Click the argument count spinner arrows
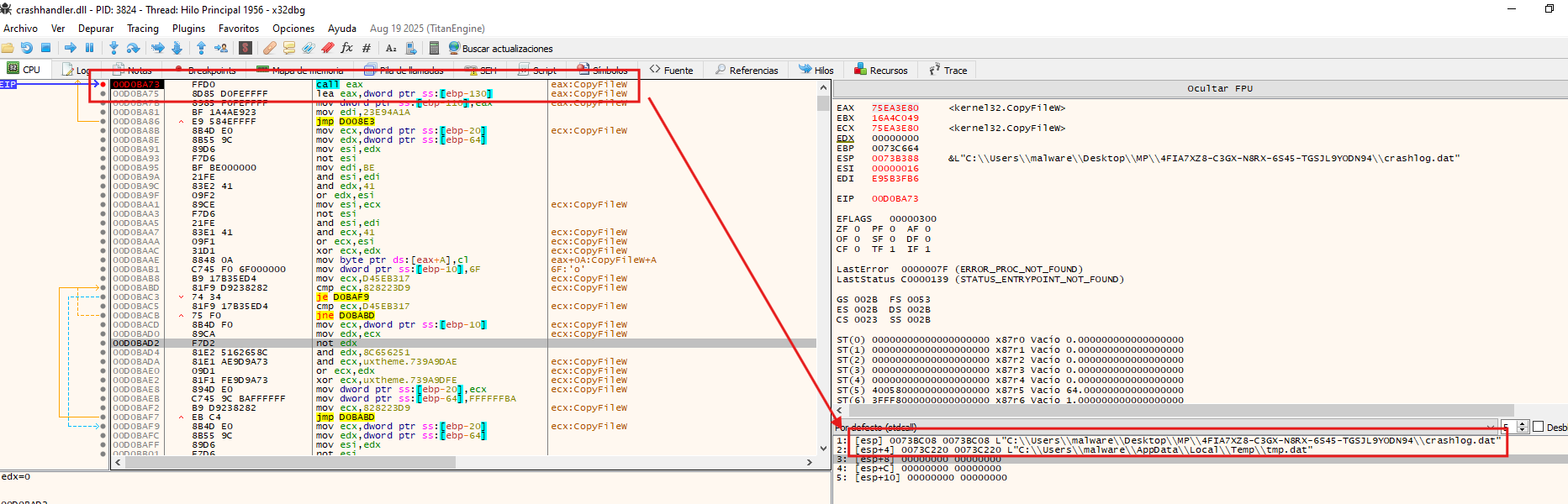Image resolution: width=1568 pixels, height=504 pixels. (1522, 427)
